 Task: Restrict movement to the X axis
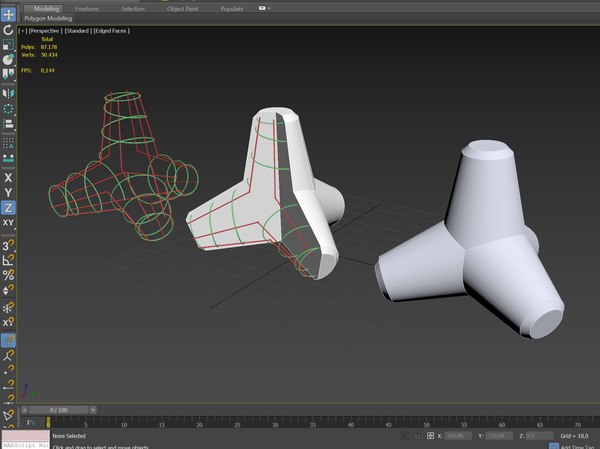point(8,178)
